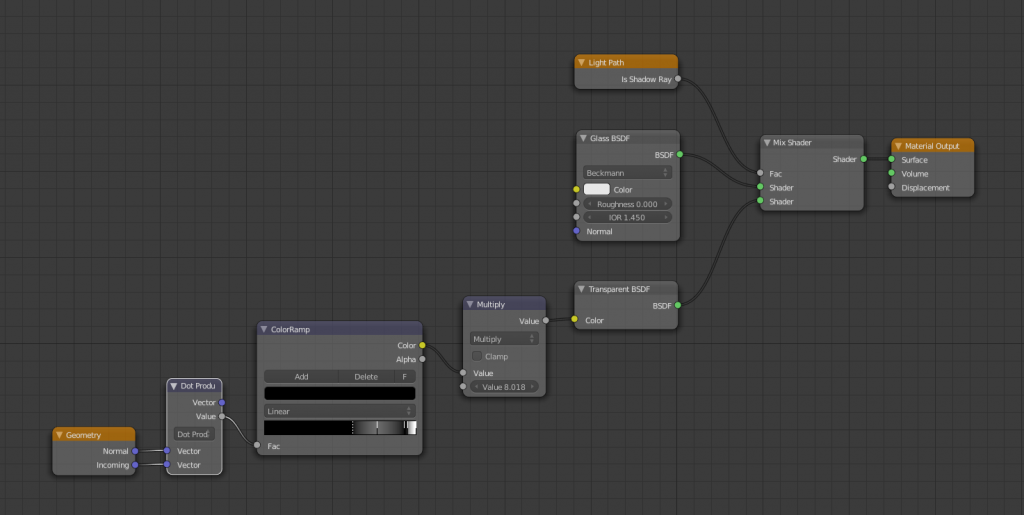Click the Volume socket on Material Output
The height and width of the screenshot is (515, 1024).
tap(891, 174)
